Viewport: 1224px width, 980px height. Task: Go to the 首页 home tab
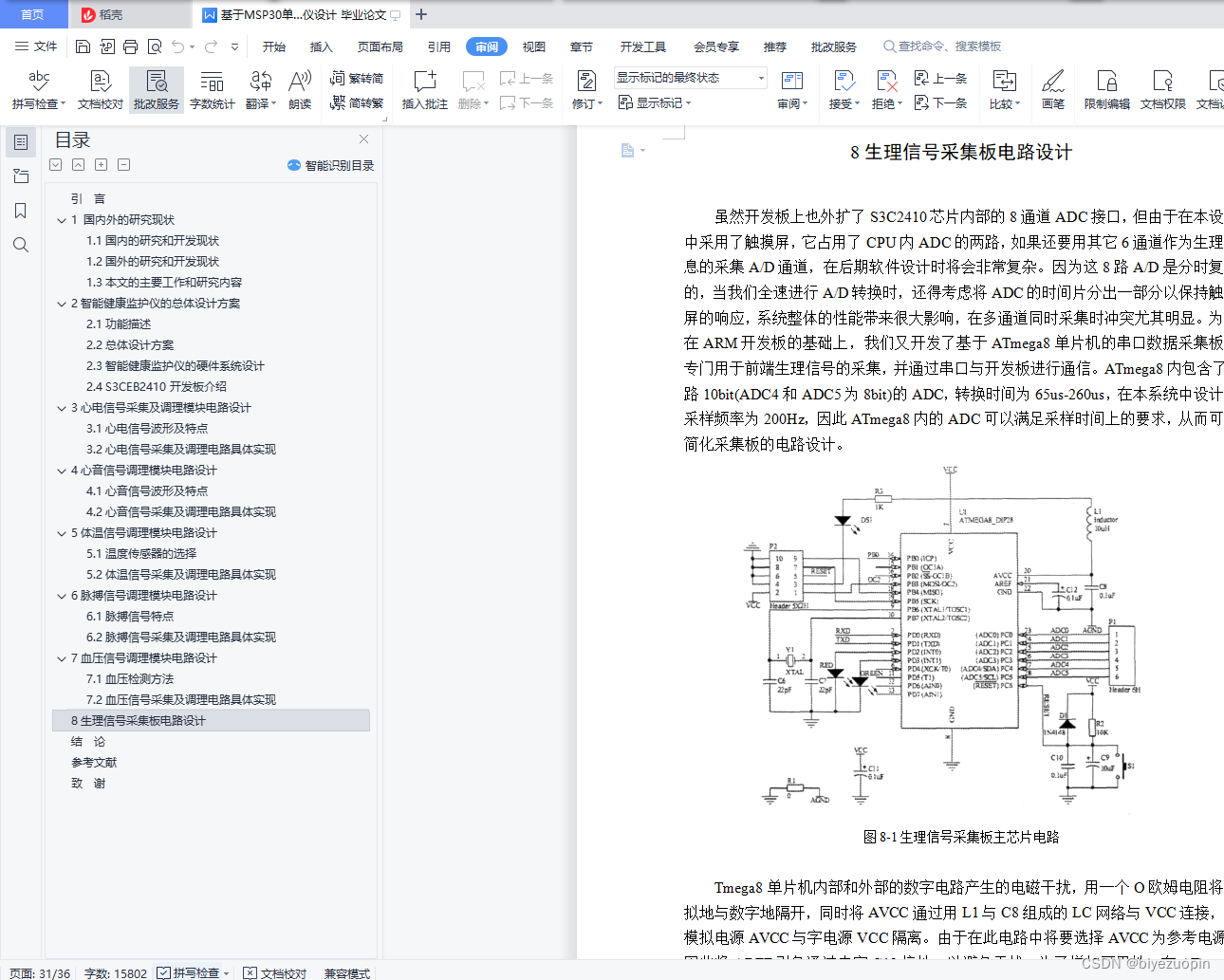[33, 14]
